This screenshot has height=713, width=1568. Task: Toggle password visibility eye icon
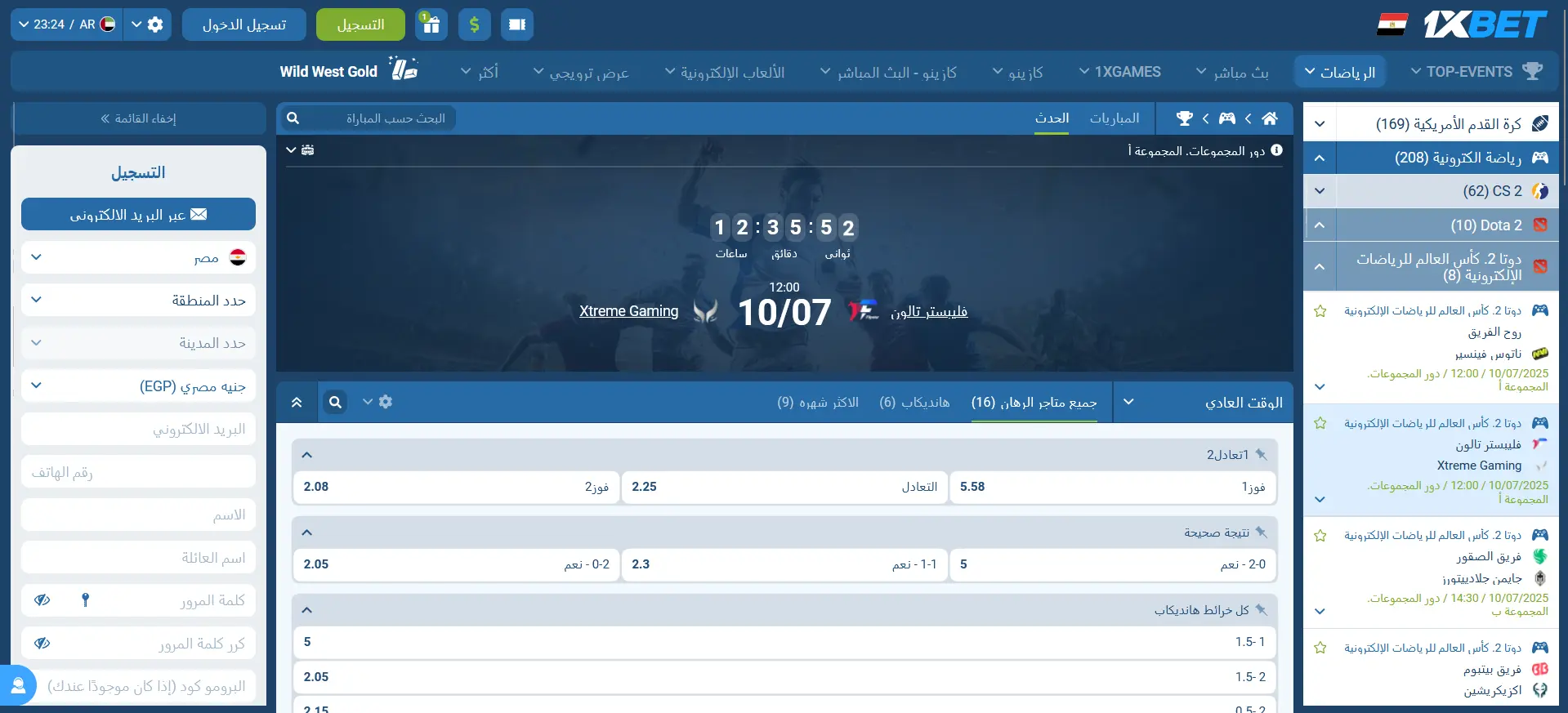[x=42, y=600]
